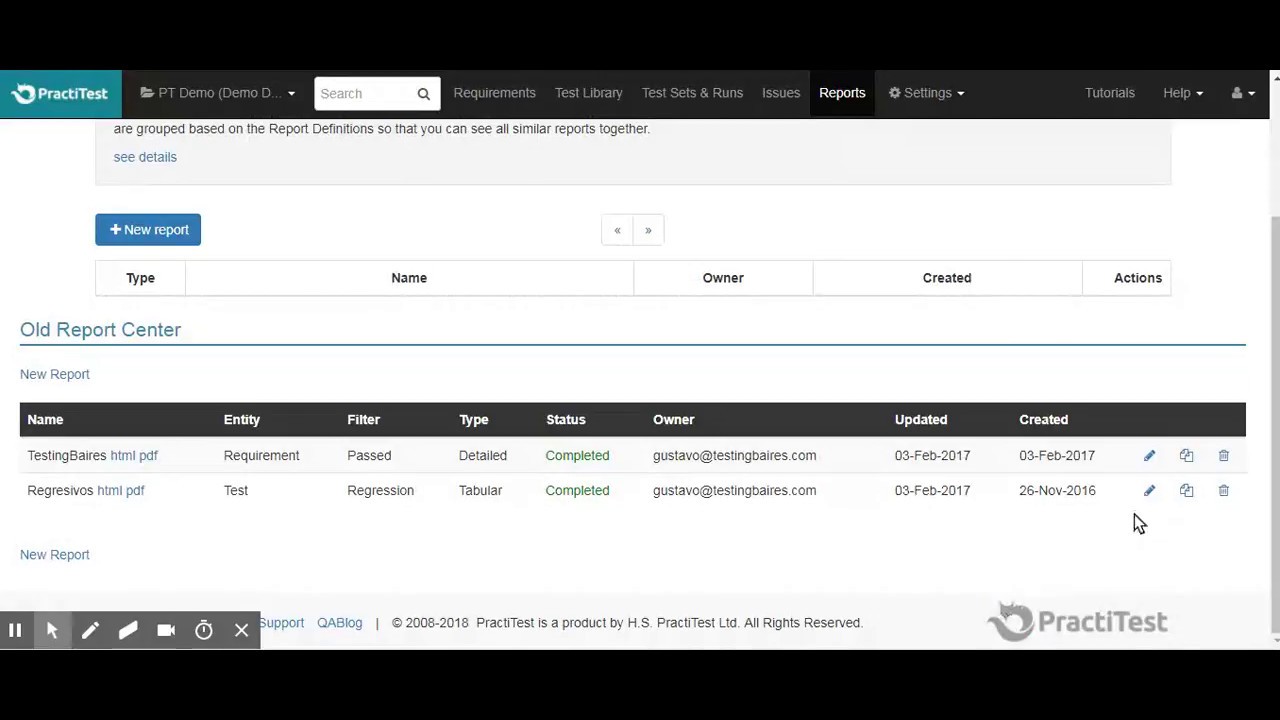This screenshot has height=720, width=1280.
Task: Open the QABlog footer link
Action: click(339, 623)
